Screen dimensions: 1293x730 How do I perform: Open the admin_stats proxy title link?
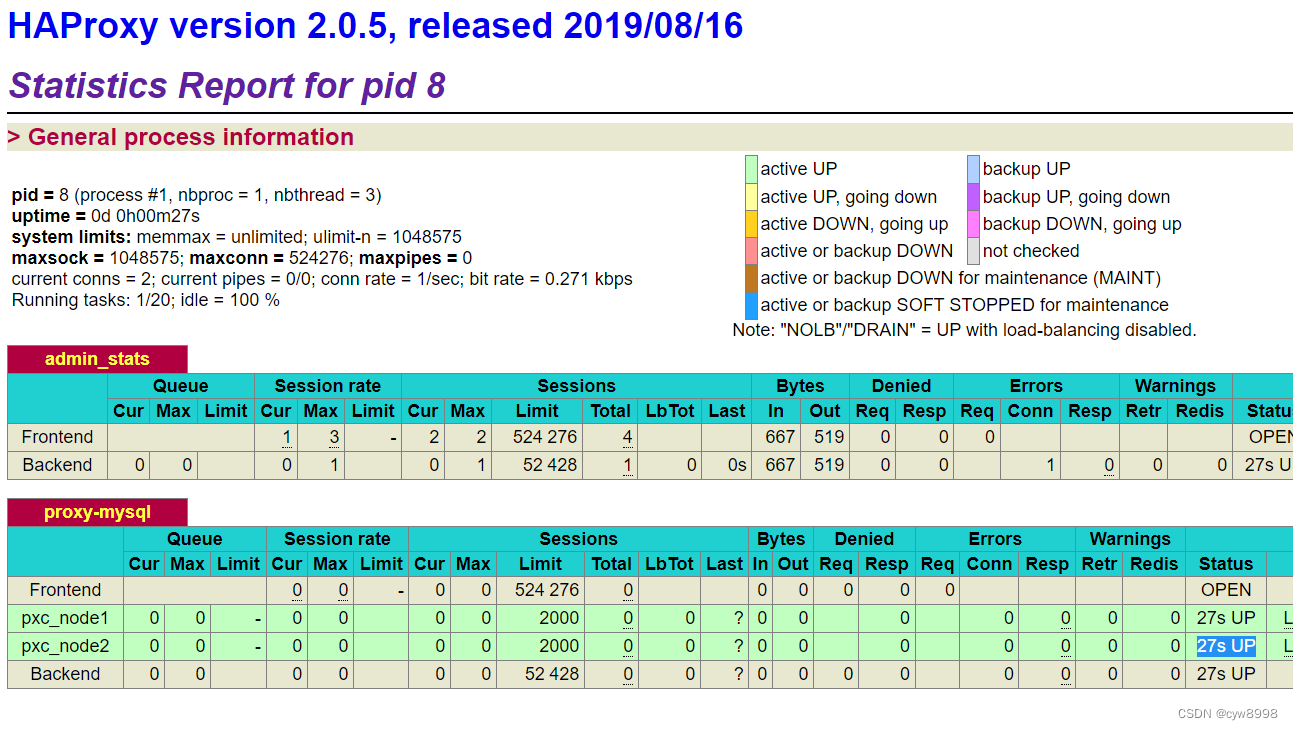pos(97,359)
